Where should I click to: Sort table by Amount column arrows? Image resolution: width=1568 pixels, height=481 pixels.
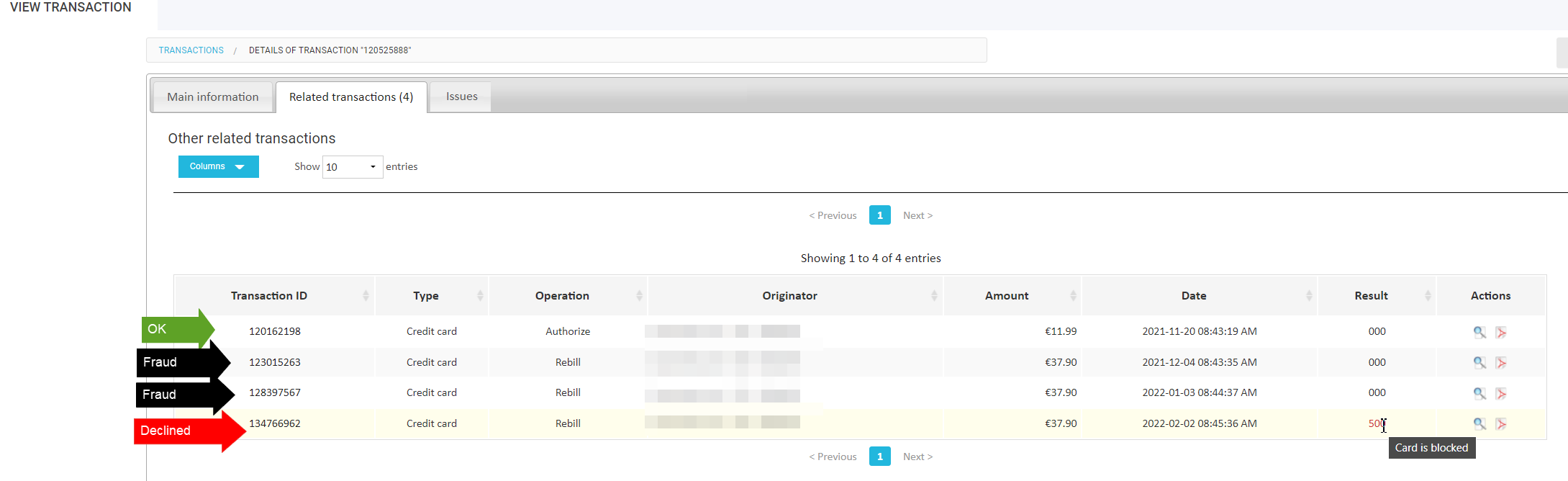pos(1073,296)
